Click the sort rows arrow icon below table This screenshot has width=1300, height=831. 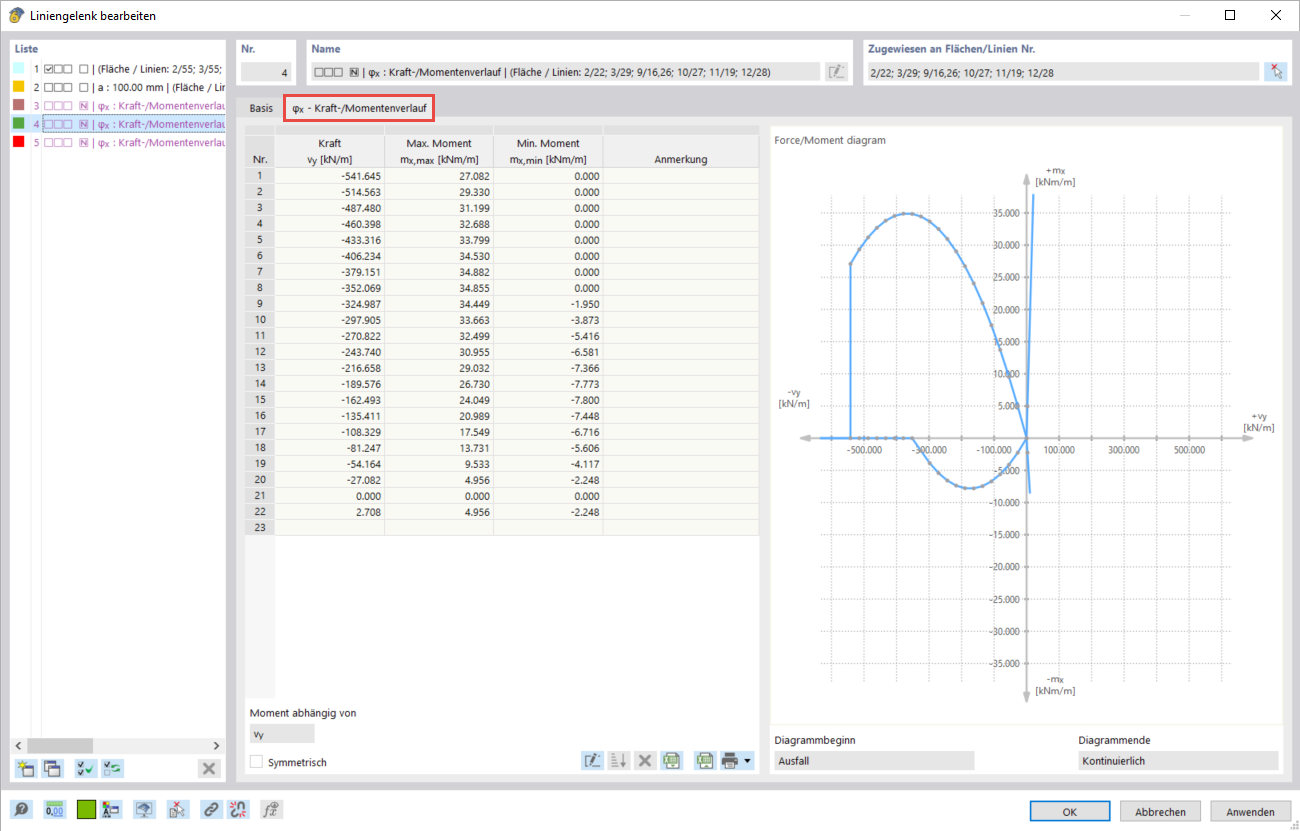619,761
